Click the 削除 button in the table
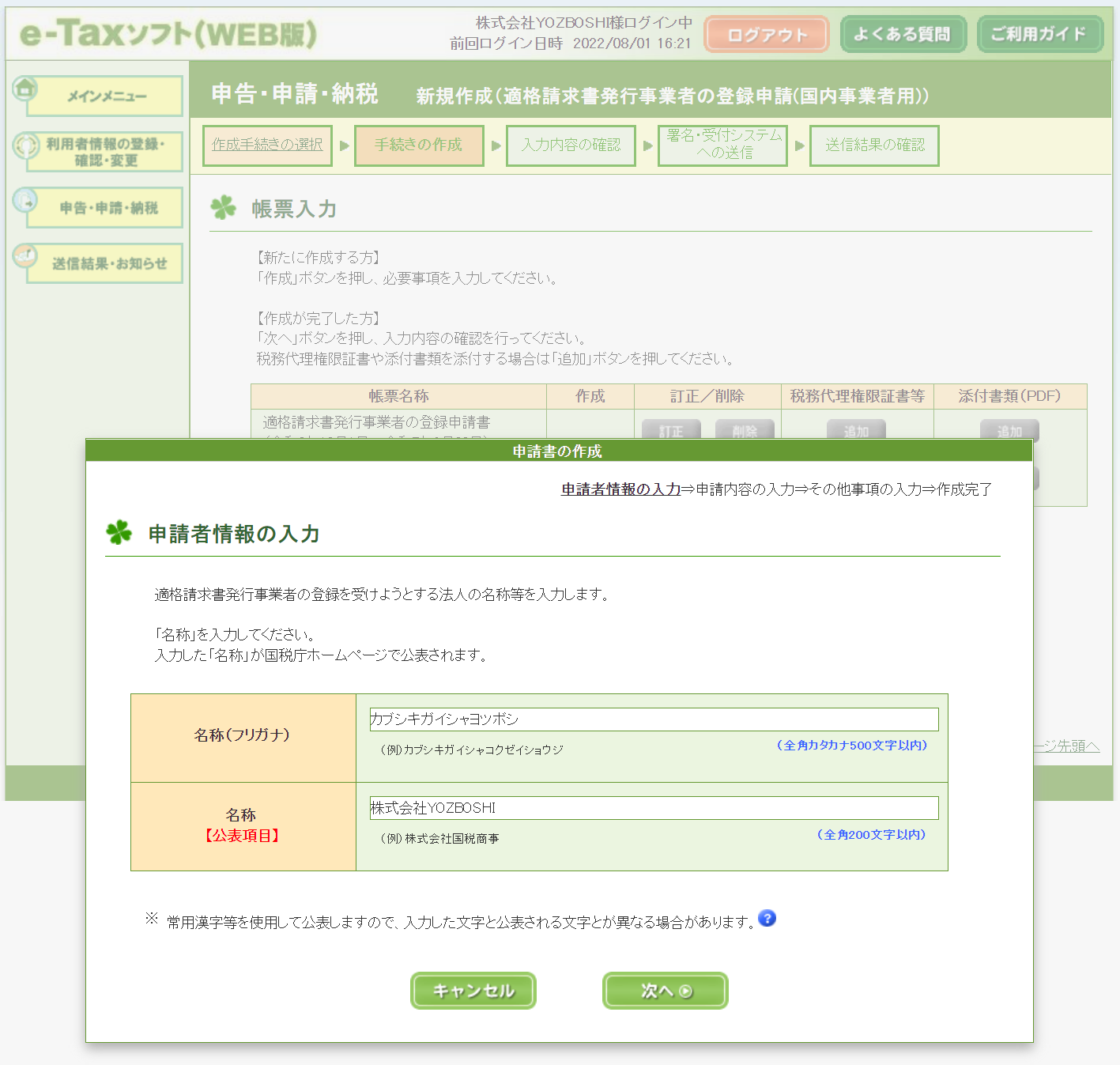The height and width of the screenshot is (1065, 1120). tap(745, 429)
